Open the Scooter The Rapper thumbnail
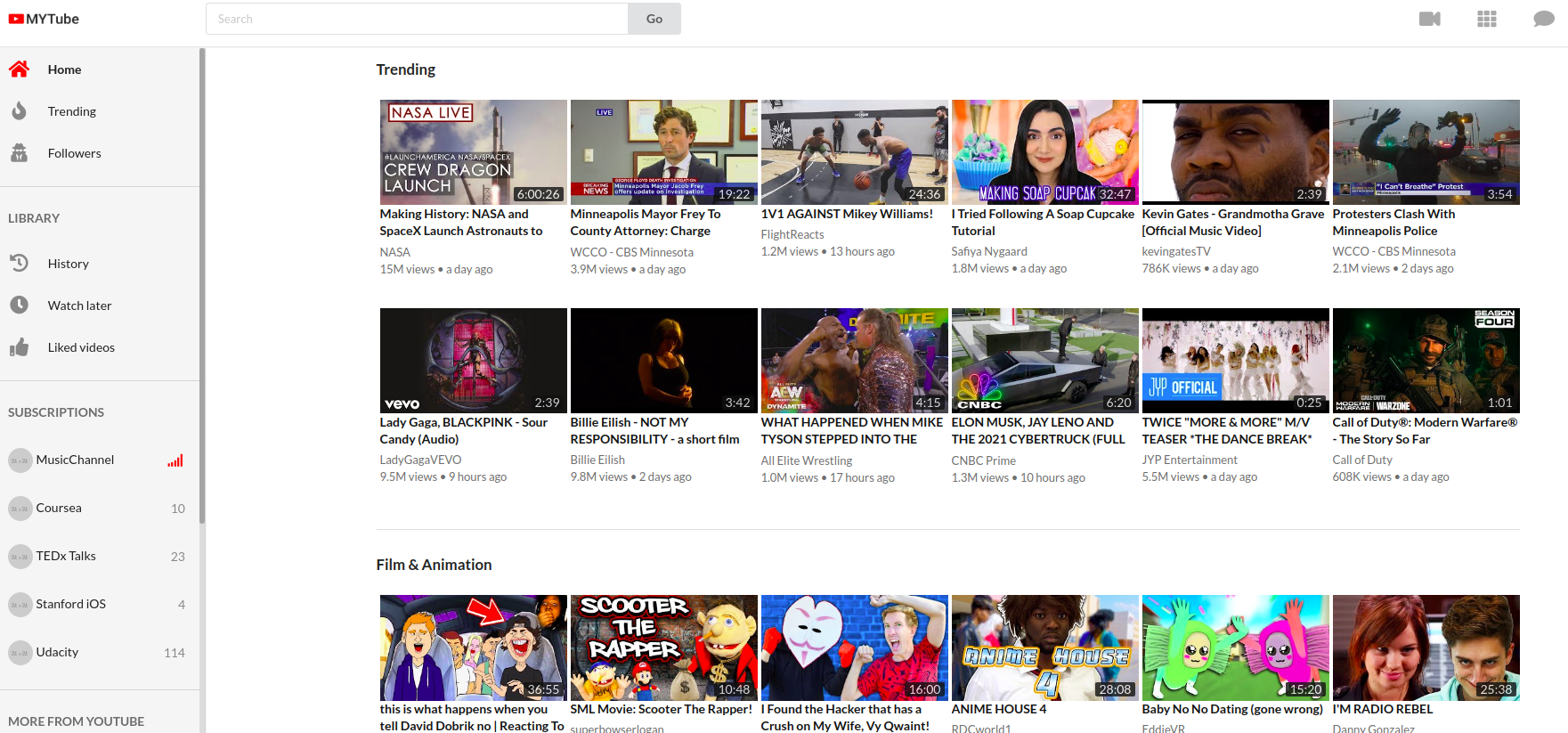Image resolution: width=1568 pixels, height=733 pixels. tap(664, 647)
